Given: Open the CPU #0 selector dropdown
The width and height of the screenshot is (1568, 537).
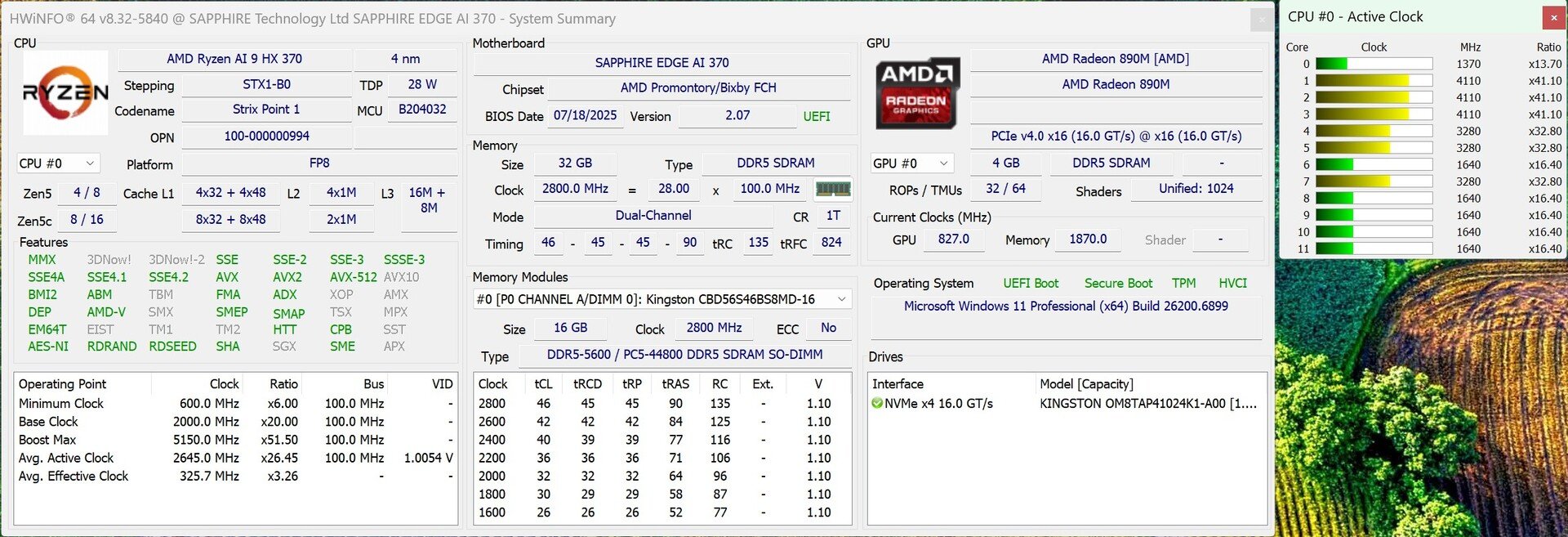Looking at the screenshot, I should pyautogui.click(x=58, y=163).
